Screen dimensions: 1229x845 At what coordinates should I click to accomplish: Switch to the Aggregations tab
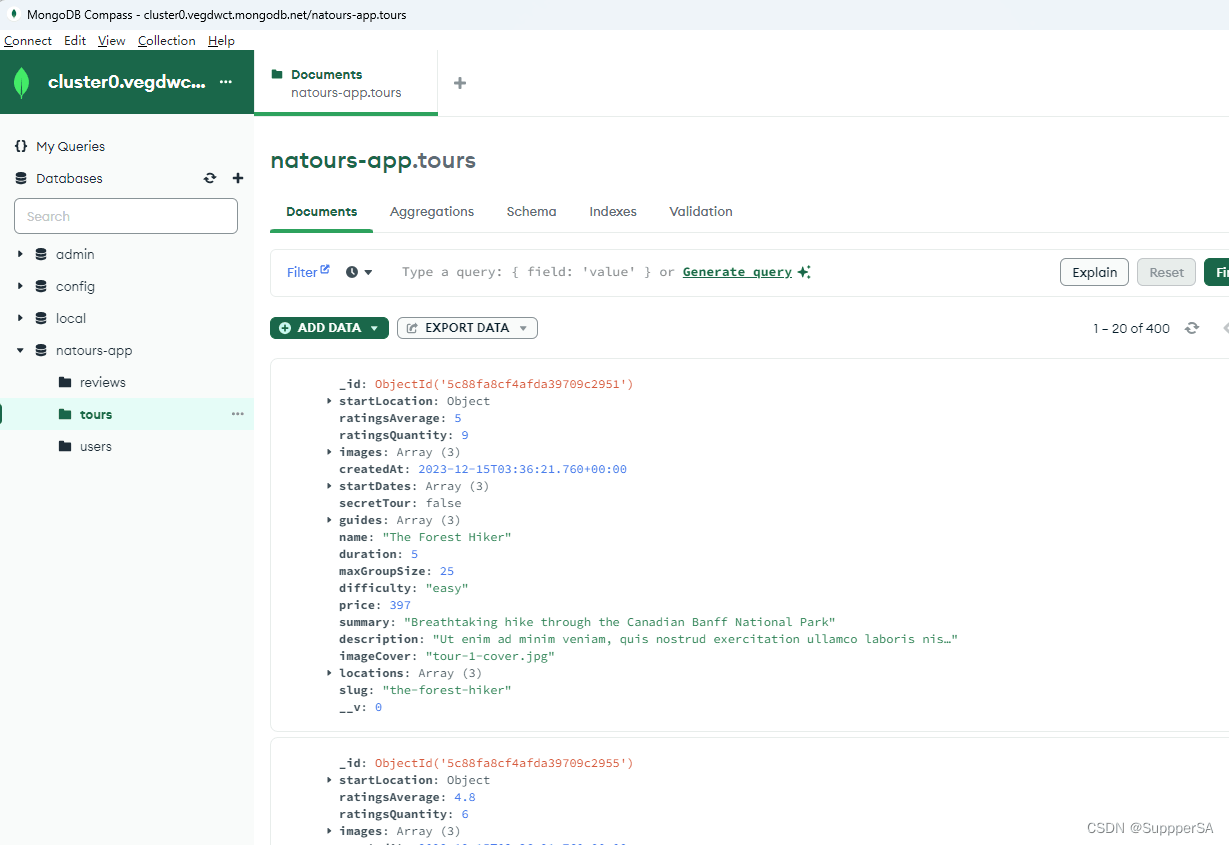(432, 212)
